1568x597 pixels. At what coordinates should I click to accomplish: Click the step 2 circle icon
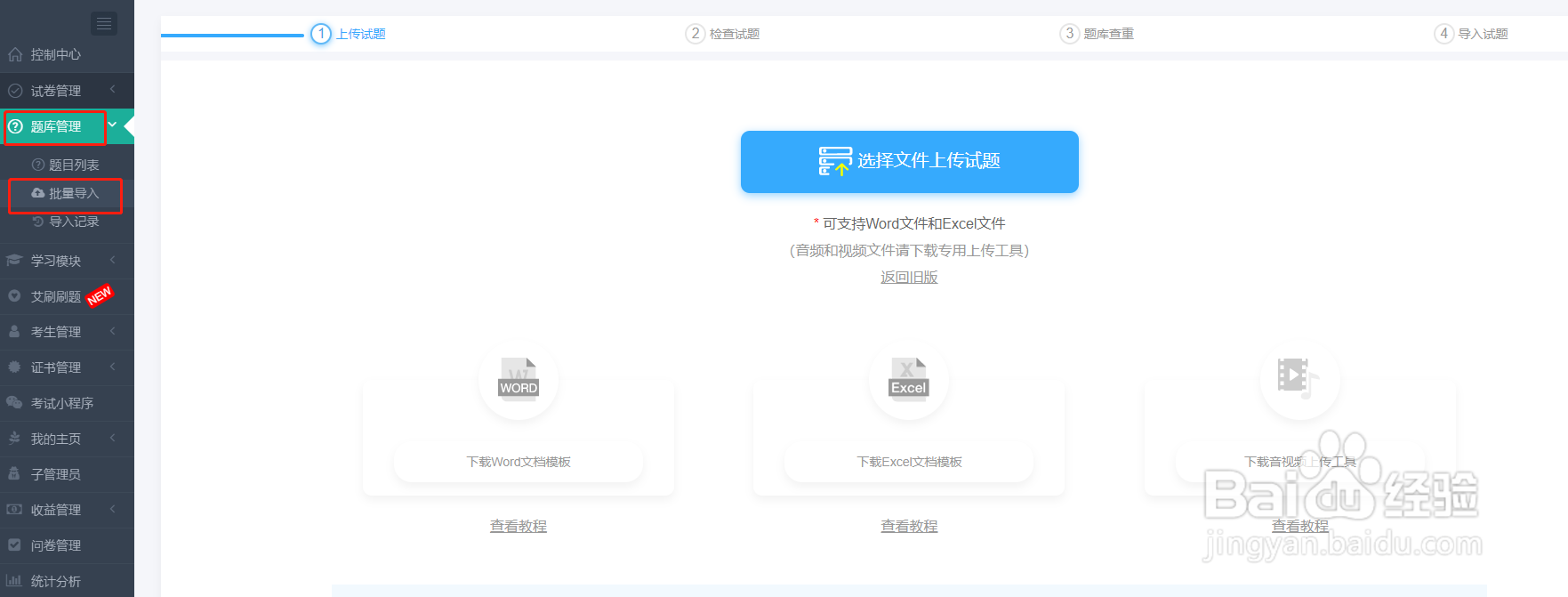coord(695,34)
